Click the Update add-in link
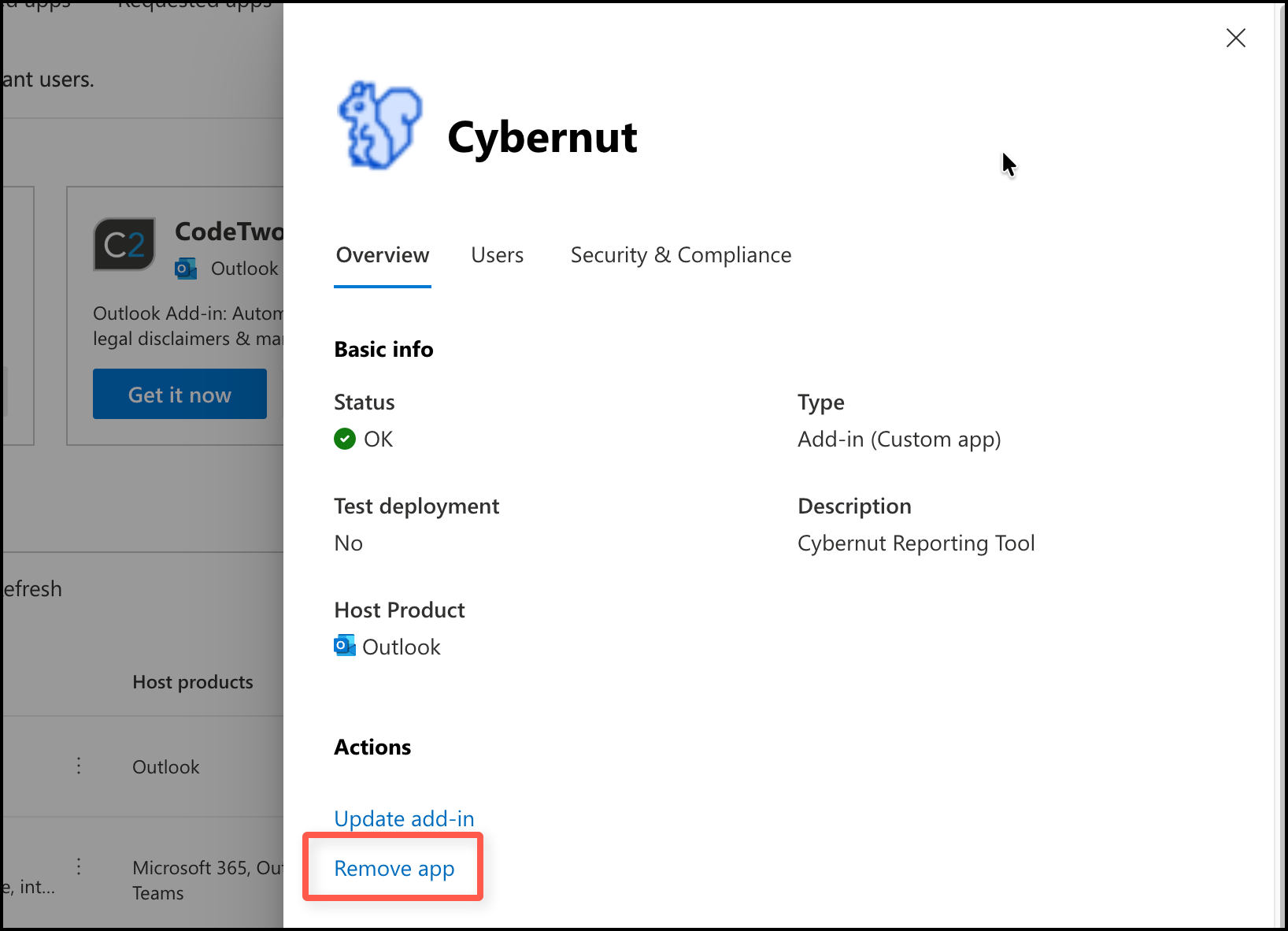The width and height of the screenshot is (1288, 931). [404, 818]
